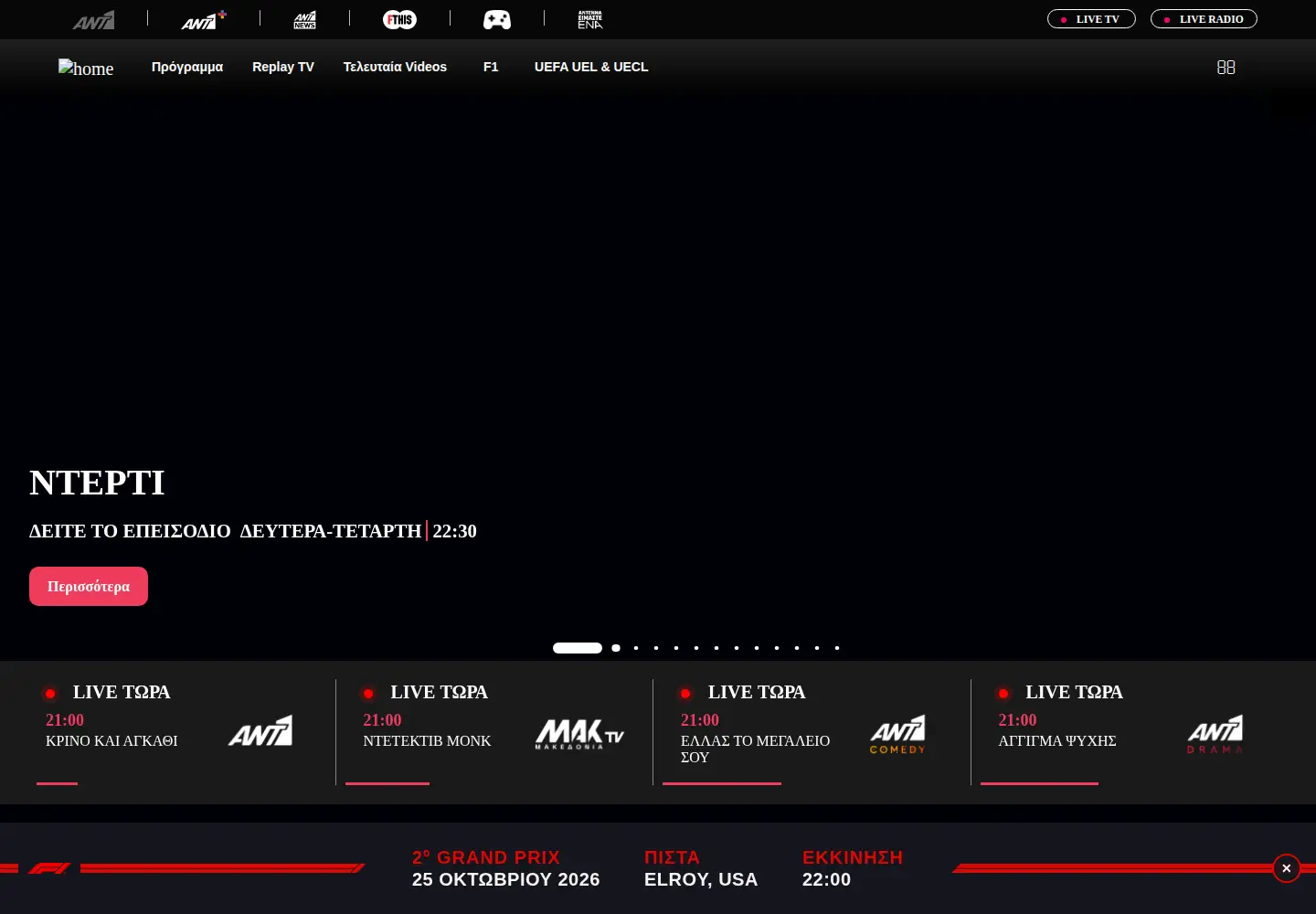Open the F1 navigation item

coord(491,67)
